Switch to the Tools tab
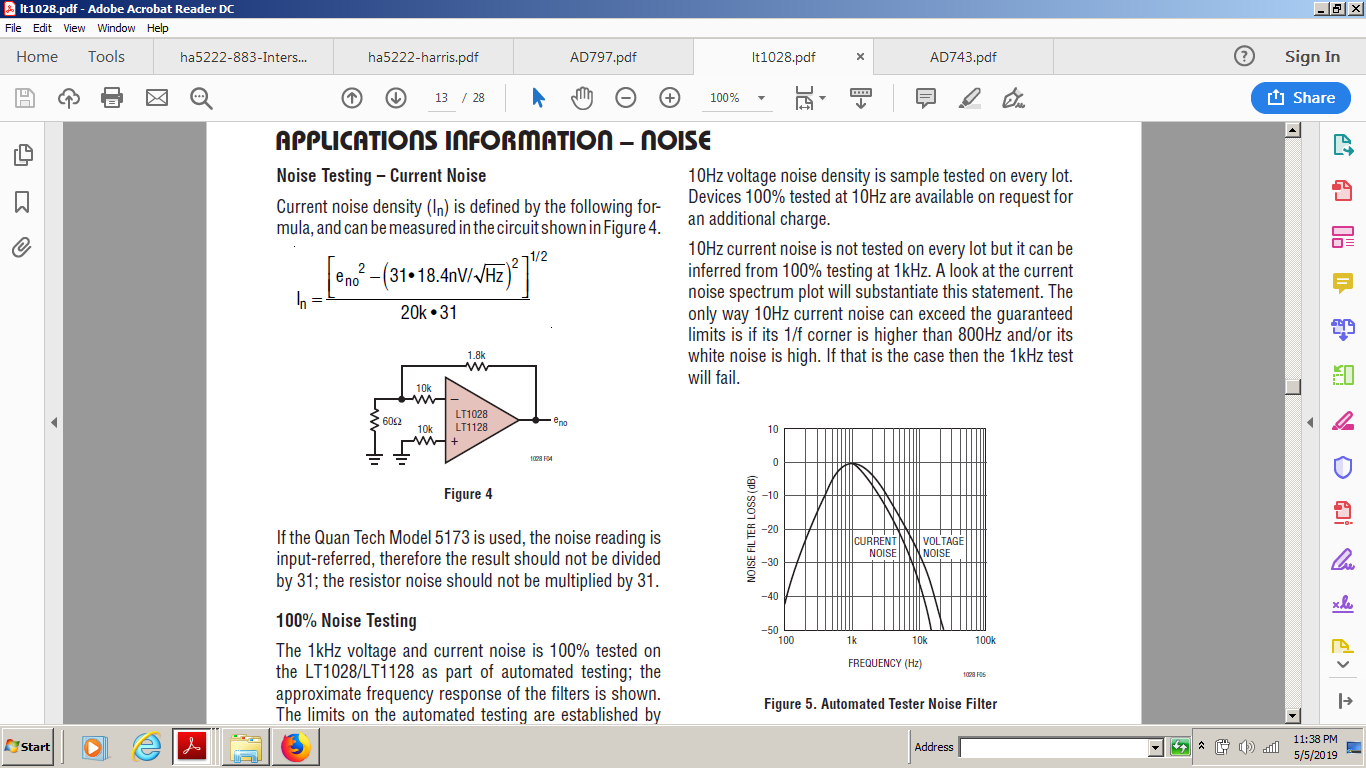This screenshot has width=1366, height=768. [x=106, y=57]
